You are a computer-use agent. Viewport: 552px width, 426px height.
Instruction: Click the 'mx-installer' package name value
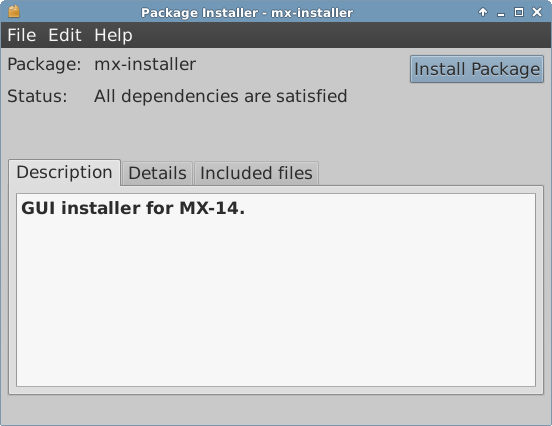point(145,64)
